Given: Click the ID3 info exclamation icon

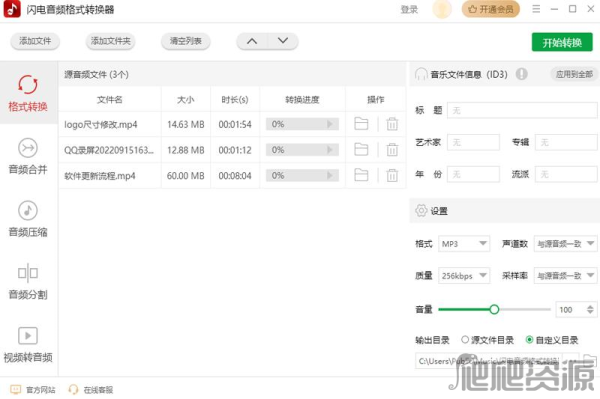Looking at the screenshot, I should [x=521, y=74].
